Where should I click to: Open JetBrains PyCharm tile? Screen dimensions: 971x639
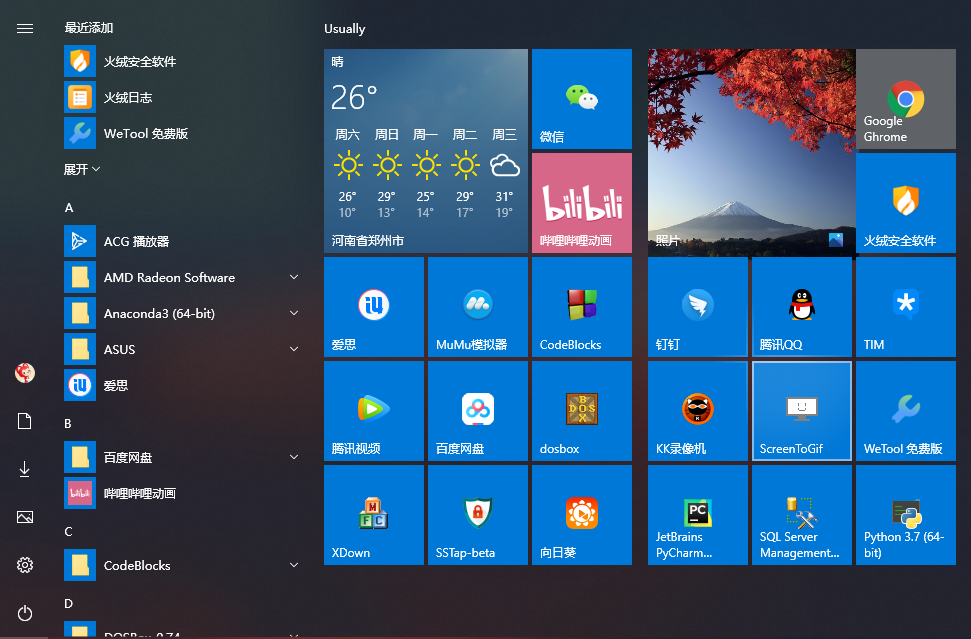tap(697, 515)
